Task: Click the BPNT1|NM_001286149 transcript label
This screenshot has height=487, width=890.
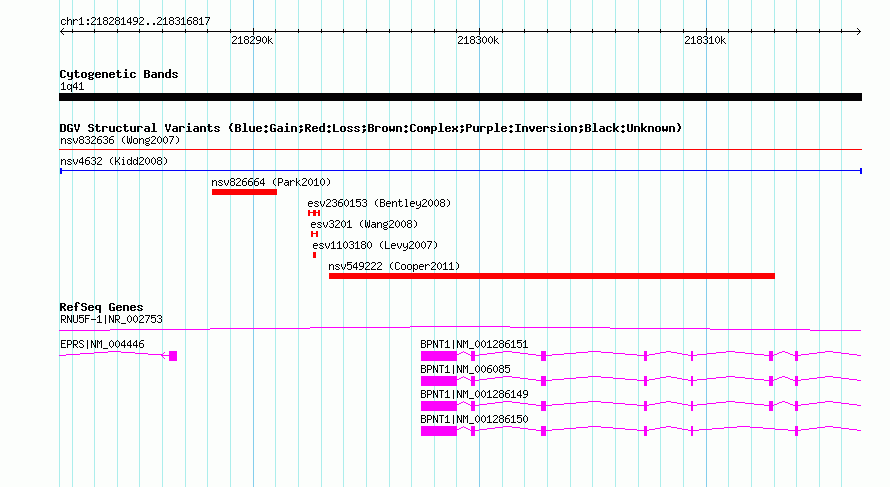Action: tap(474, 394)
